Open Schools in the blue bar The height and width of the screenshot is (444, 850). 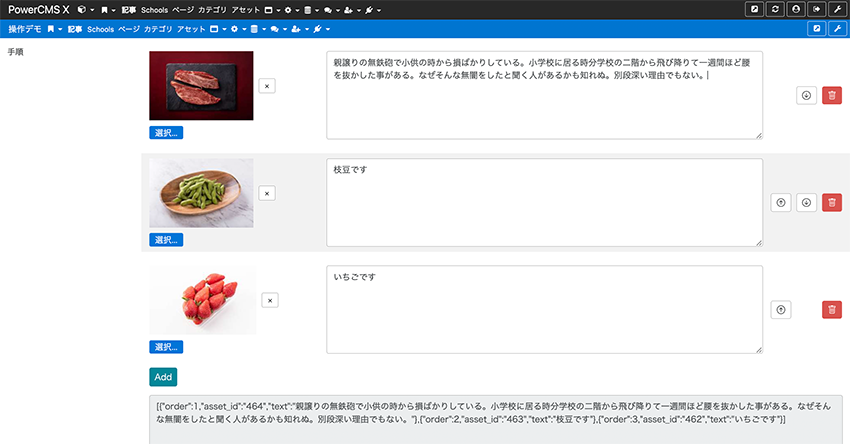pos(100,29)
